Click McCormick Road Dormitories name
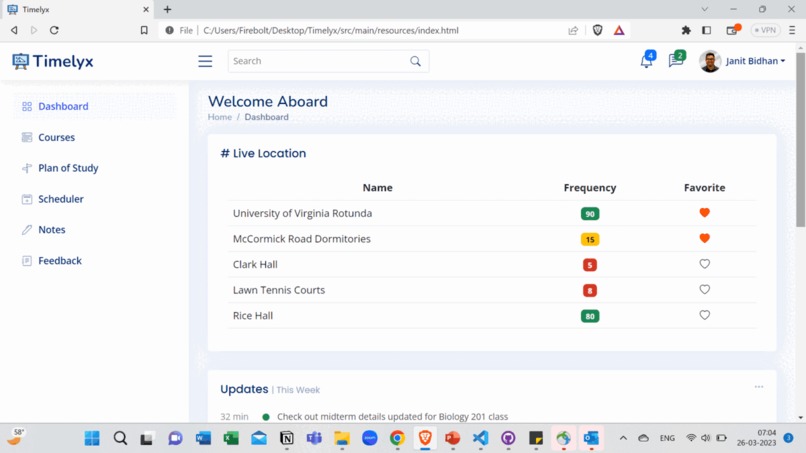806x453 pixels. (301, 239)
